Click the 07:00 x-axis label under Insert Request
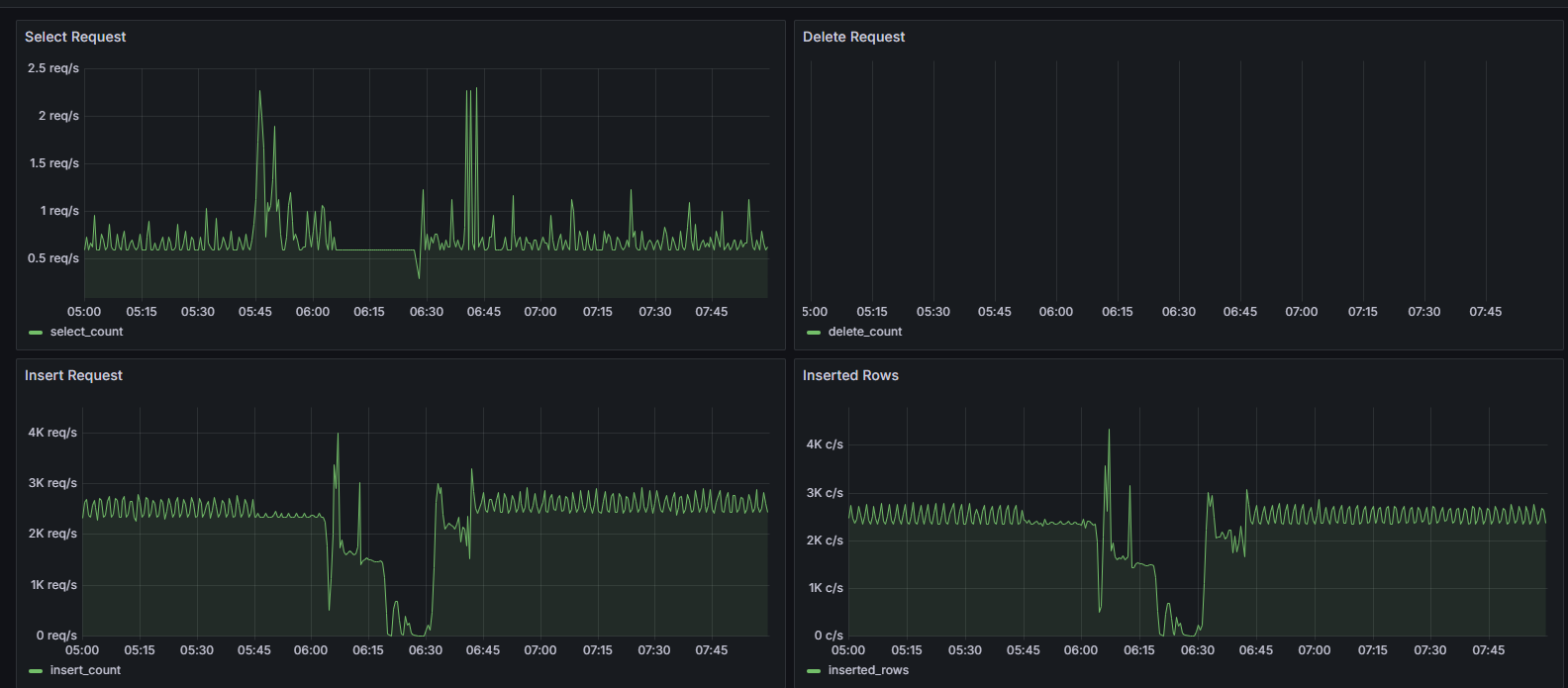This screenshot has width=1568, height=688. pos(540,650)
